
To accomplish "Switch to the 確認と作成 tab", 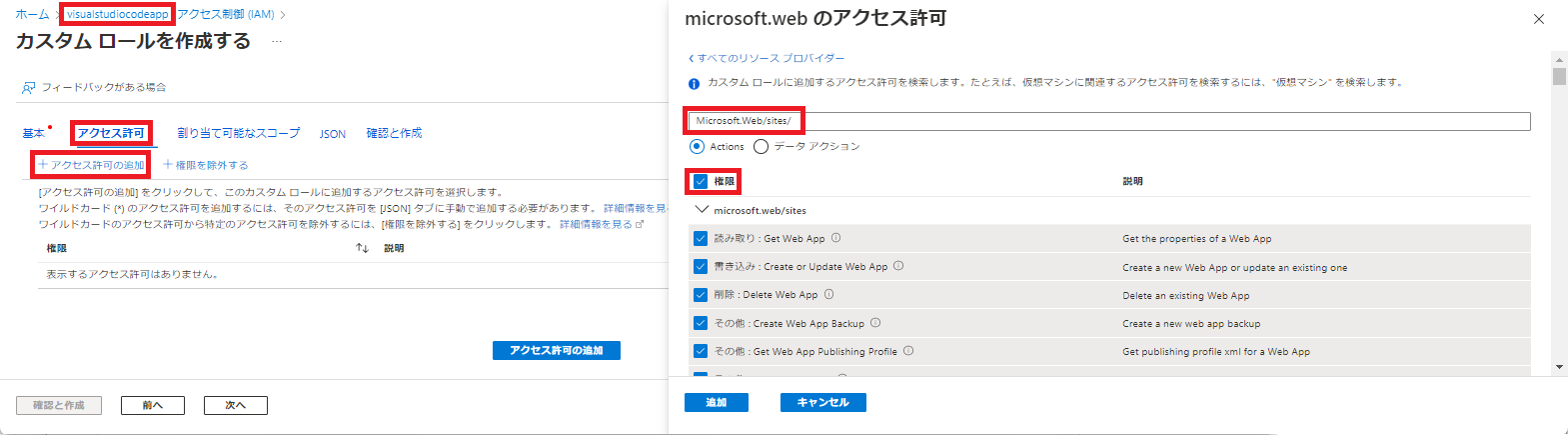I will pyautogui.click(x=394, y=133).
